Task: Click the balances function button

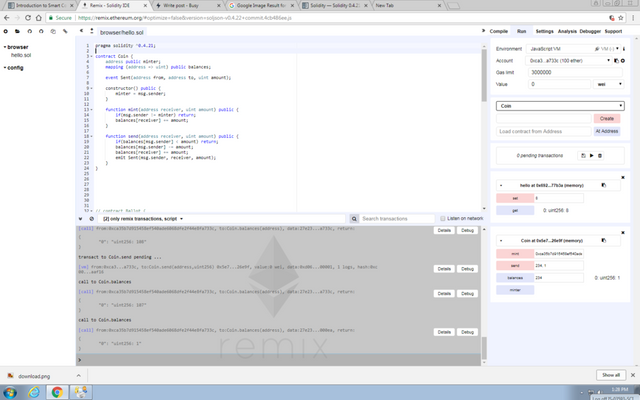Action: (x=515, y=278)
